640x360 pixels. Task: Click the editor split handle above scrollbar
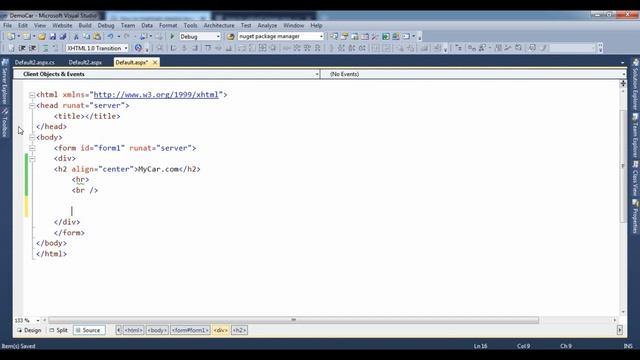pos(623,84)
